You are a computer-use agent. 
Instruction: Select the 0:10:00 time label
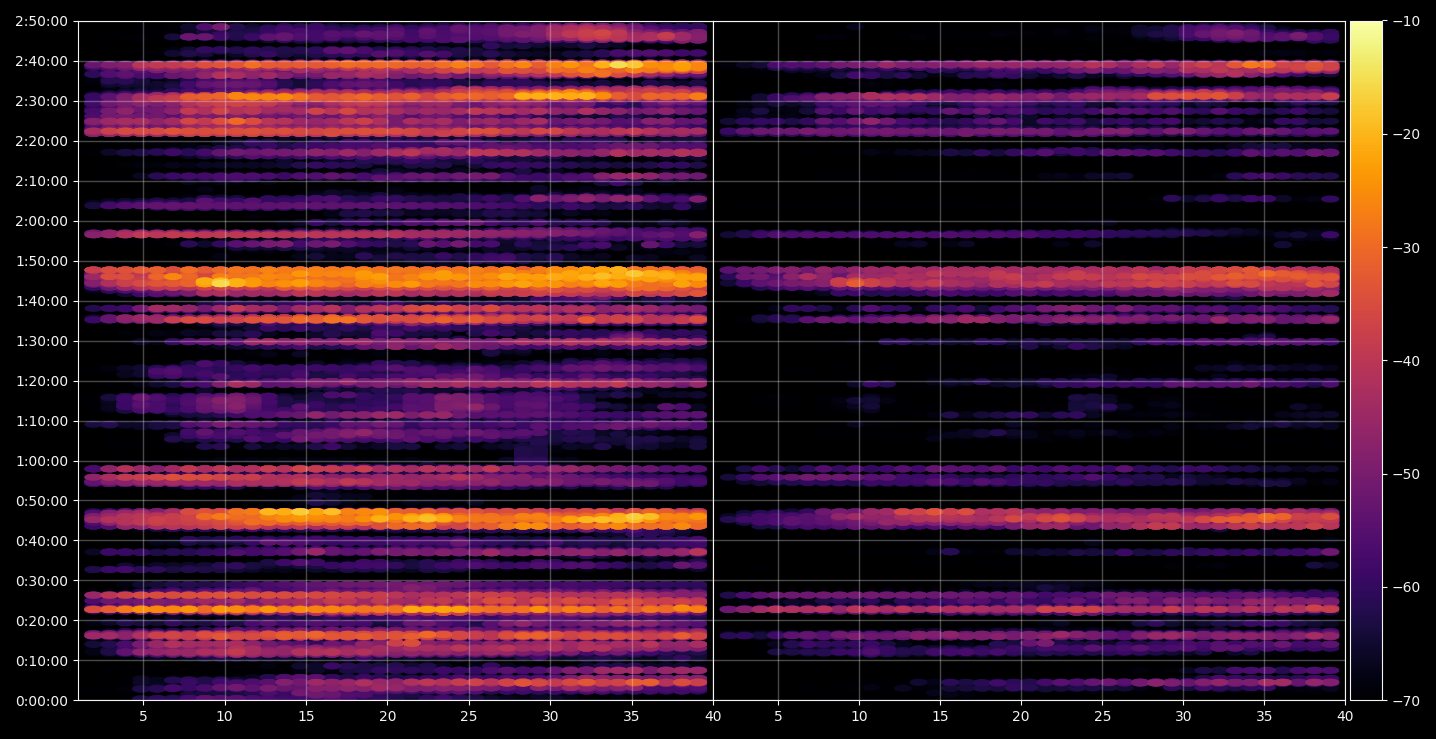[x=41, y=661]
